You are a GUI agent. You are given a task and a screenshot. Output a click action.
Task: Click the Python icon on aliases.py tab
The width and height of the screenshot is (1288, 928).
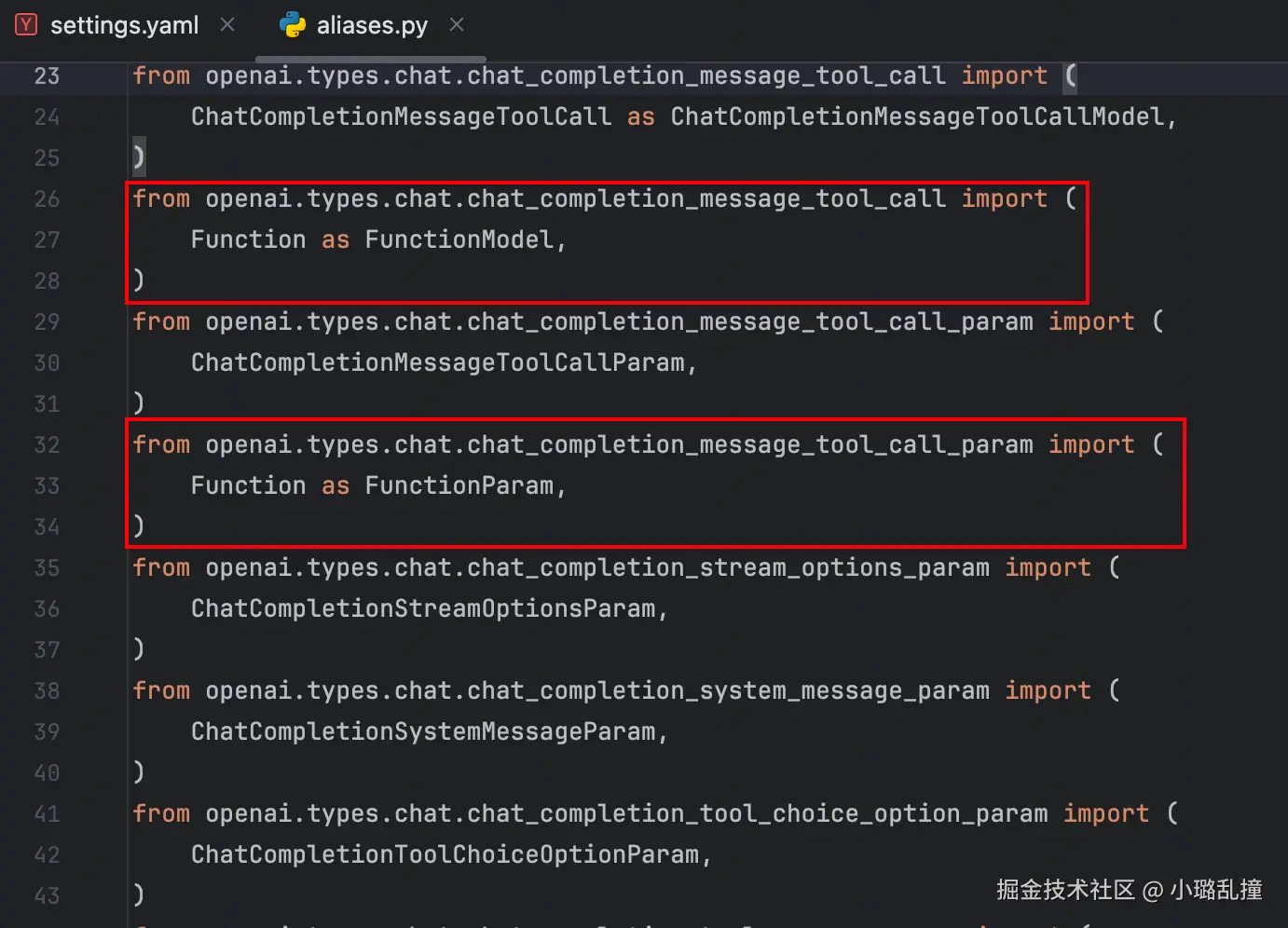293,25
